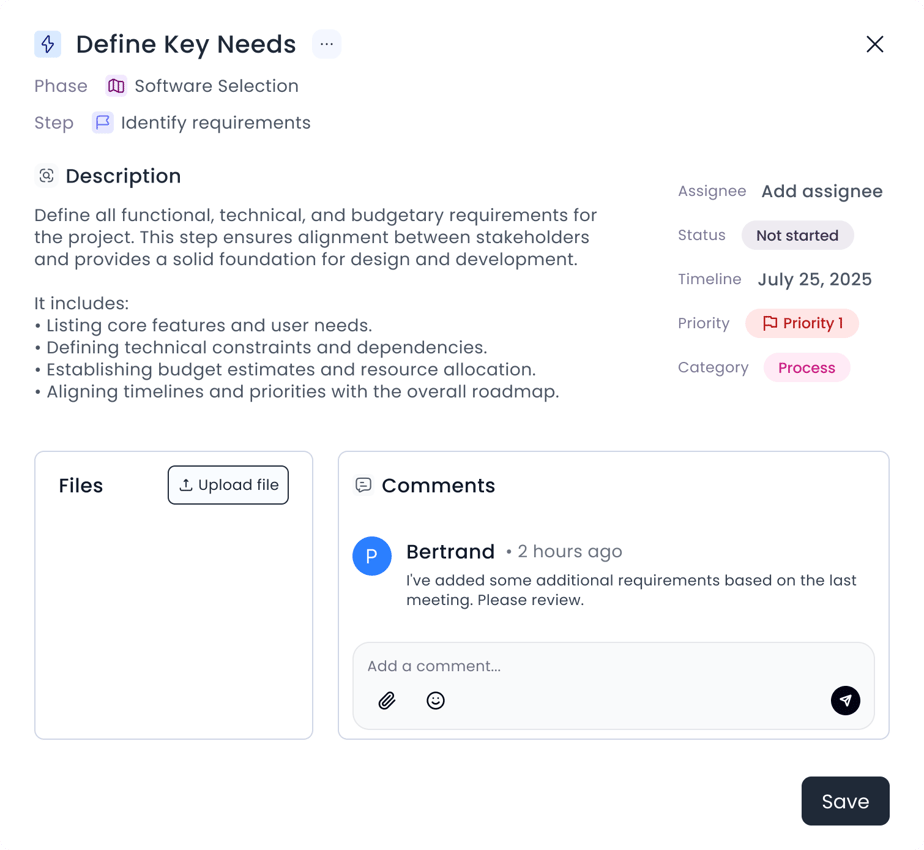
Task: Click the Description section icon
Action: (46, 176)
